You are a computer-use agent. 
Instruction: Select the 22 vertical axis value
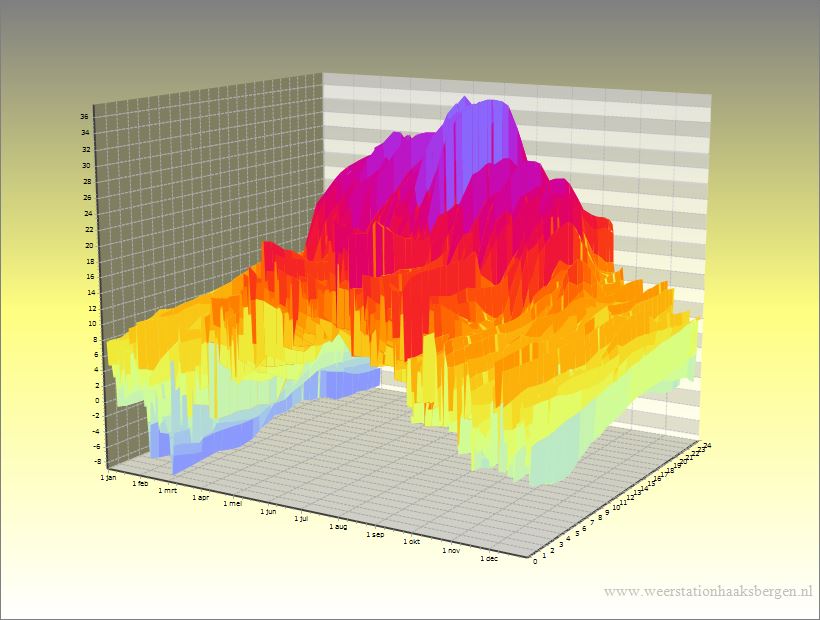(x=89, y=229)
